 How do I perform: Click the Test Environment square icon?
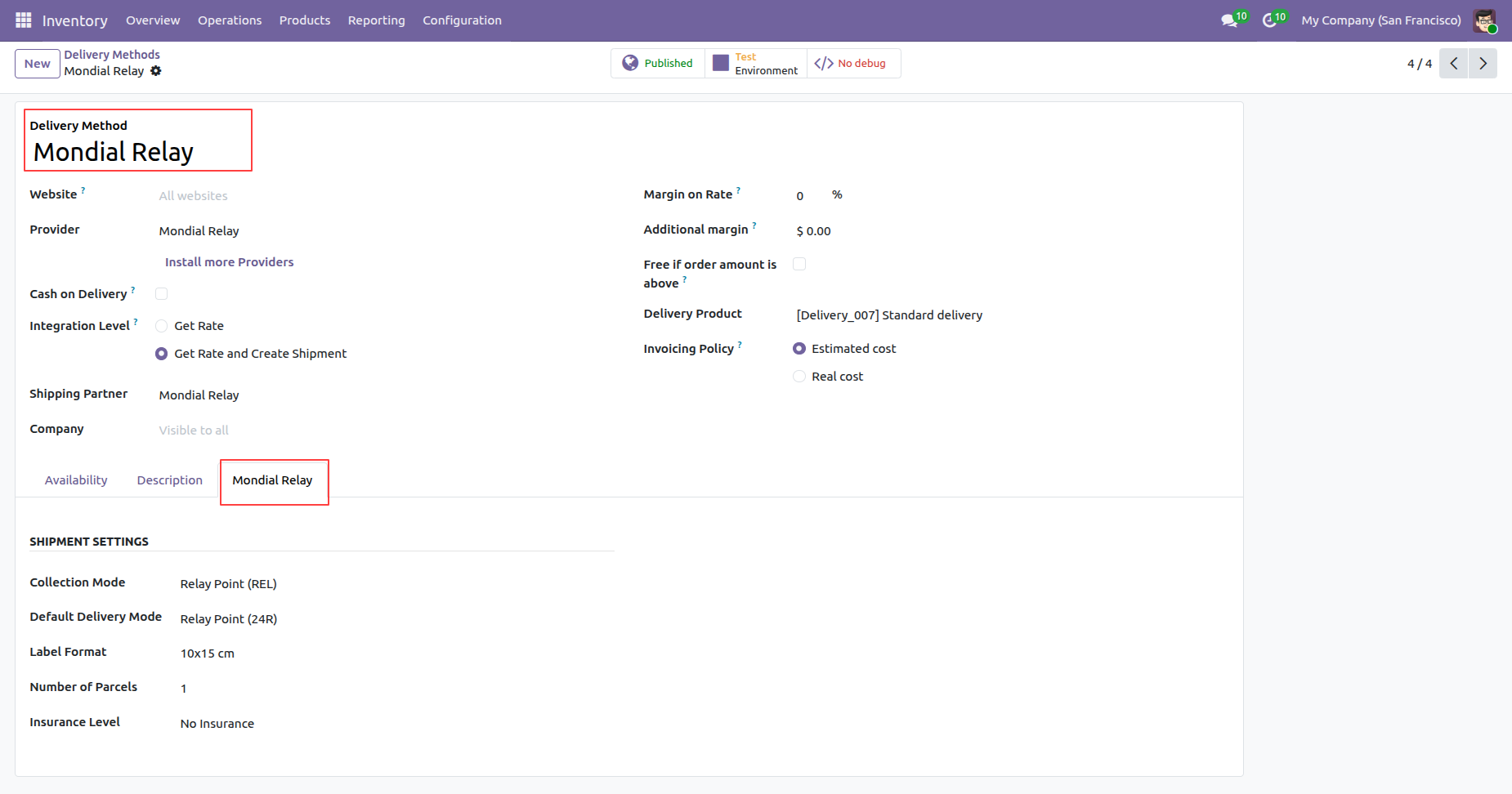pos(721,63)
